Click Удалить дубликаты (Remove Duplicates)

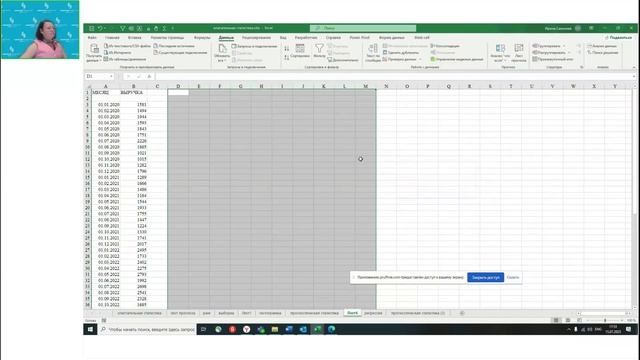[401, 53]
